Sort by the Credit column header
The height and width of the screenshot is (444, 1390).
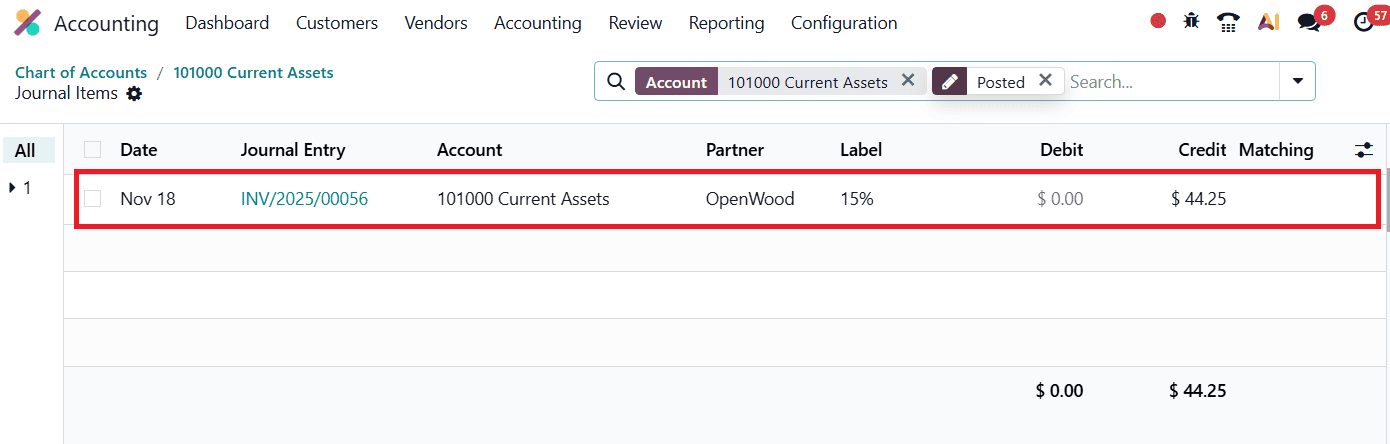coord(1202,150)
